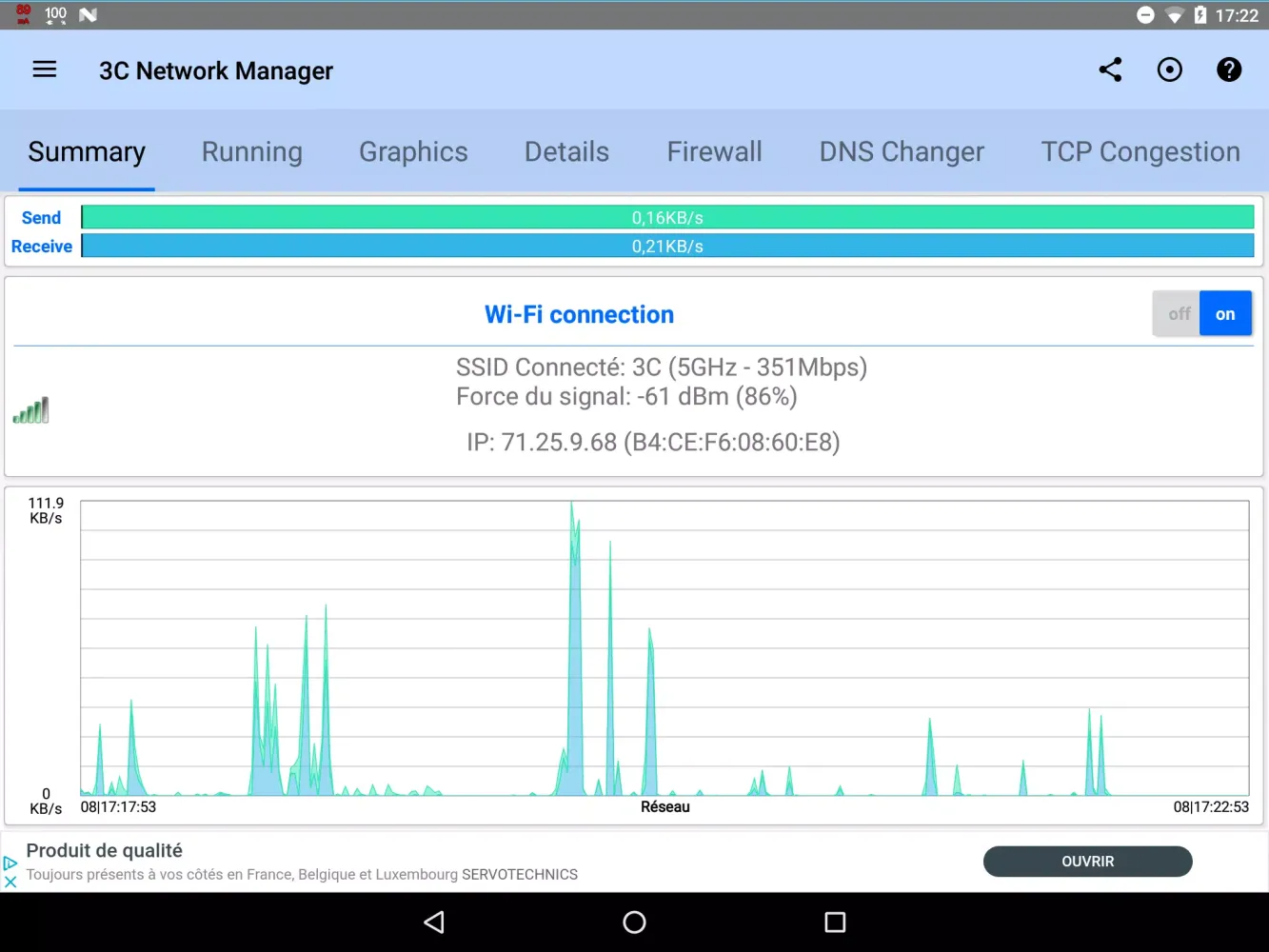
Task: Tap the Wi-Fi connection heading
Action: point(579,314)
